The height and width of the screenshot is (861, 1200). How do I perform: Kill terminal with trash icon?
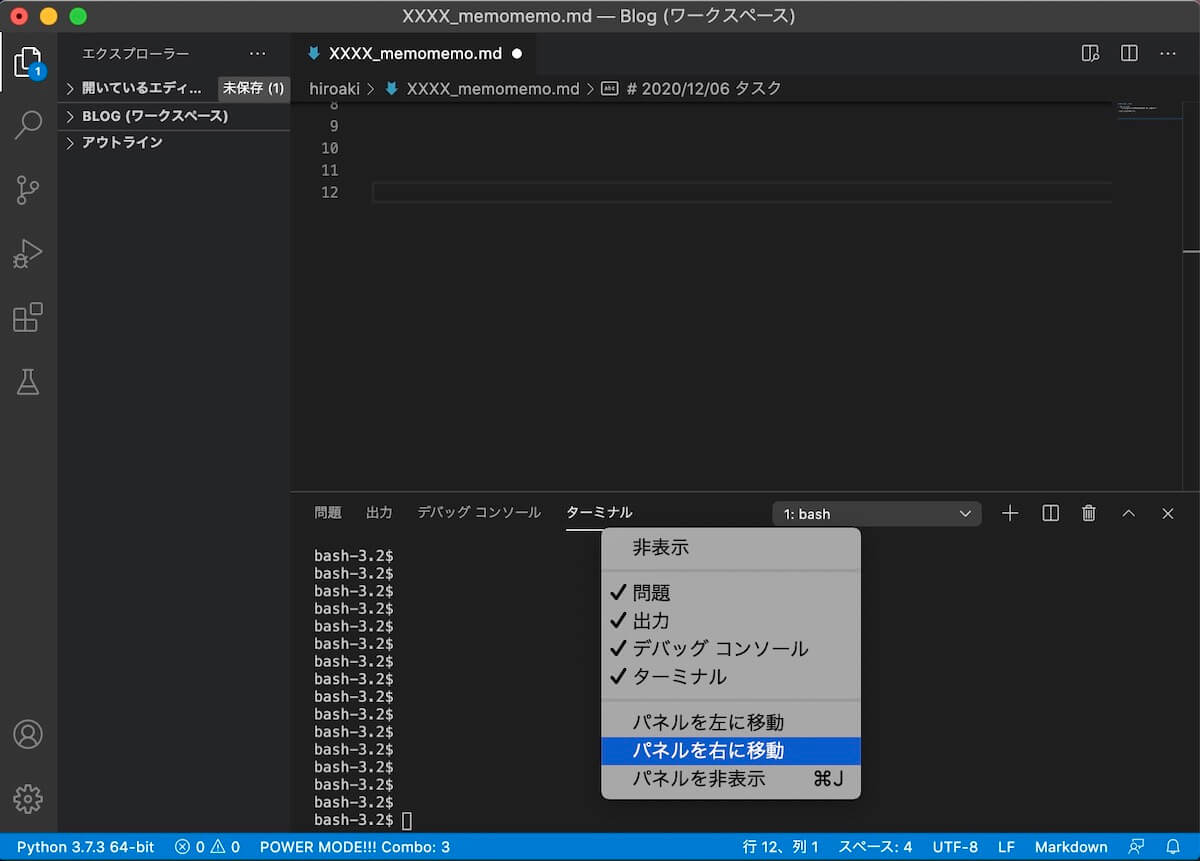click(1089, 513)
